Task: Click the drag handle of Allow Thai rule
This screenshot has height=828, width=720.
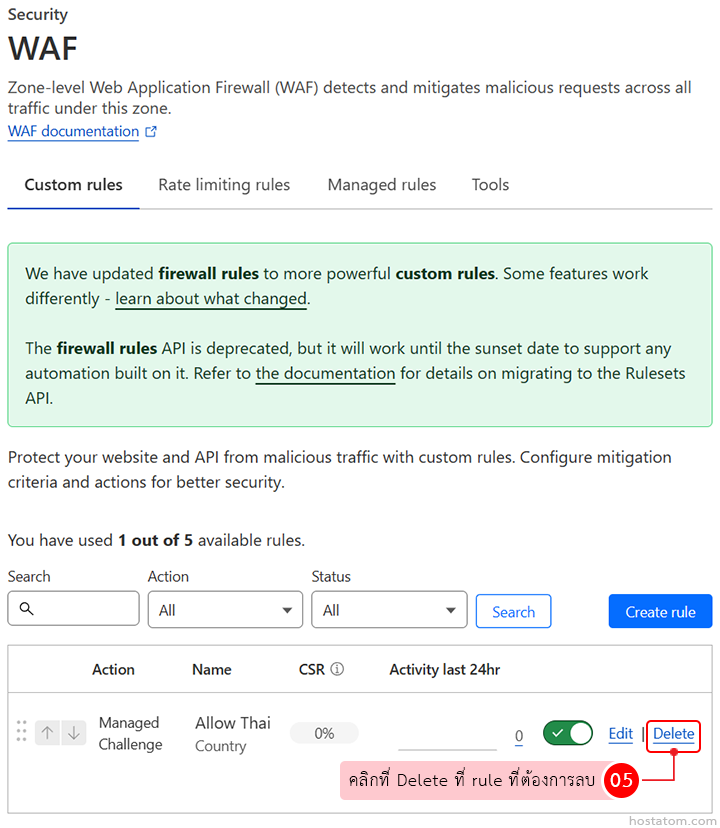Action: [21, 732]
